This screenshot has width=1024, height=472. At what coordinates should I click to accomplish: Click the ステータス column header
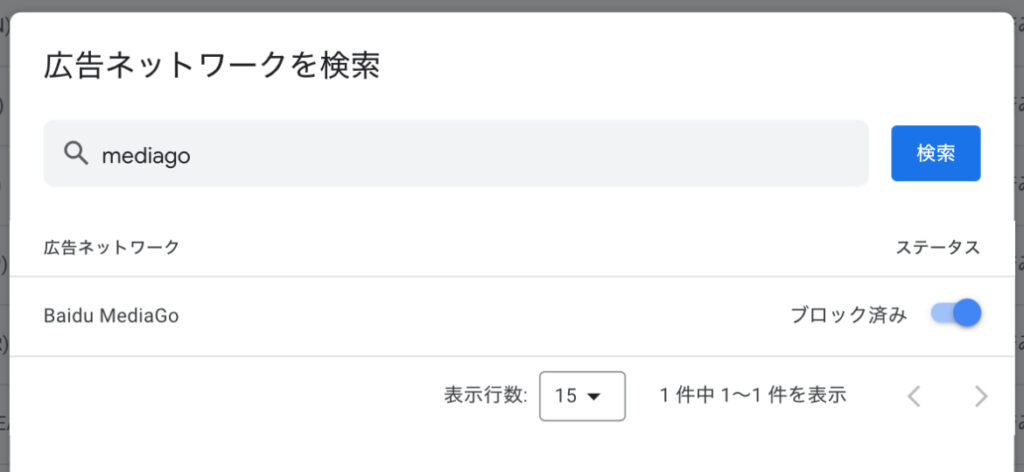pyautogui.click(x=938, y=248)
